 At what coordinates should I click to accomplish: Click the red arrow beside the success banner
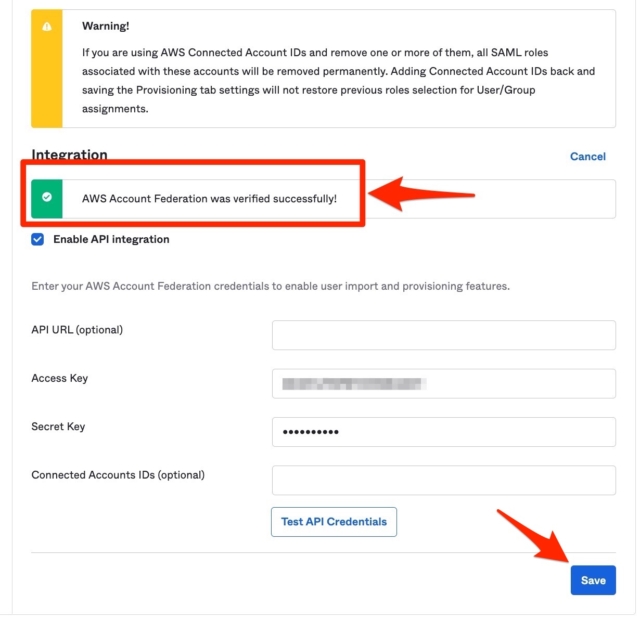pos(422,195)
